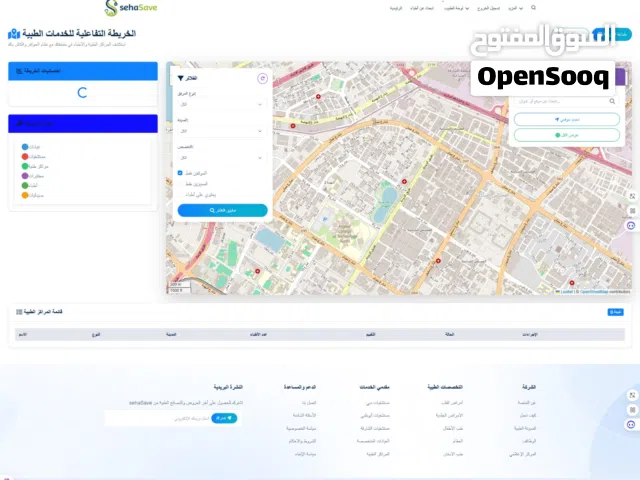This screenshot has height=480, width=640.
Task: Click the blue subscribe button in newsletter section
Action: coord(224,418)
